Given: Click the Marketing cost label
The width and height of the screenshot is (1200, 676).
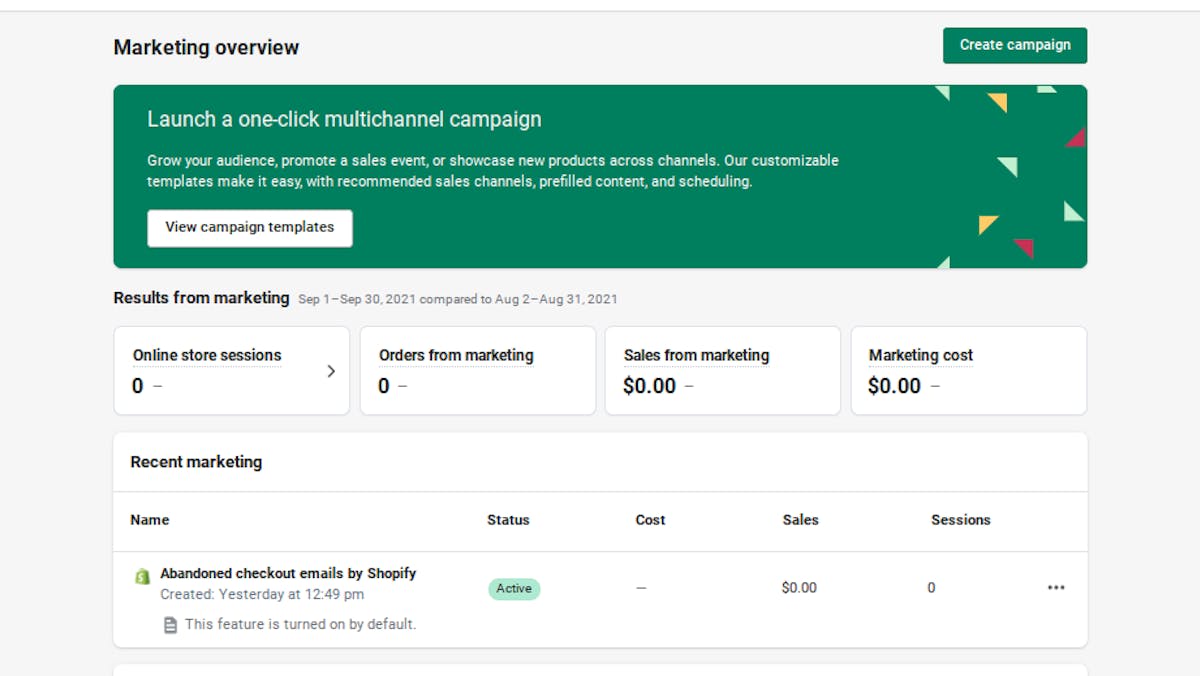Looking at the screenshot, I should click(920, 355).
